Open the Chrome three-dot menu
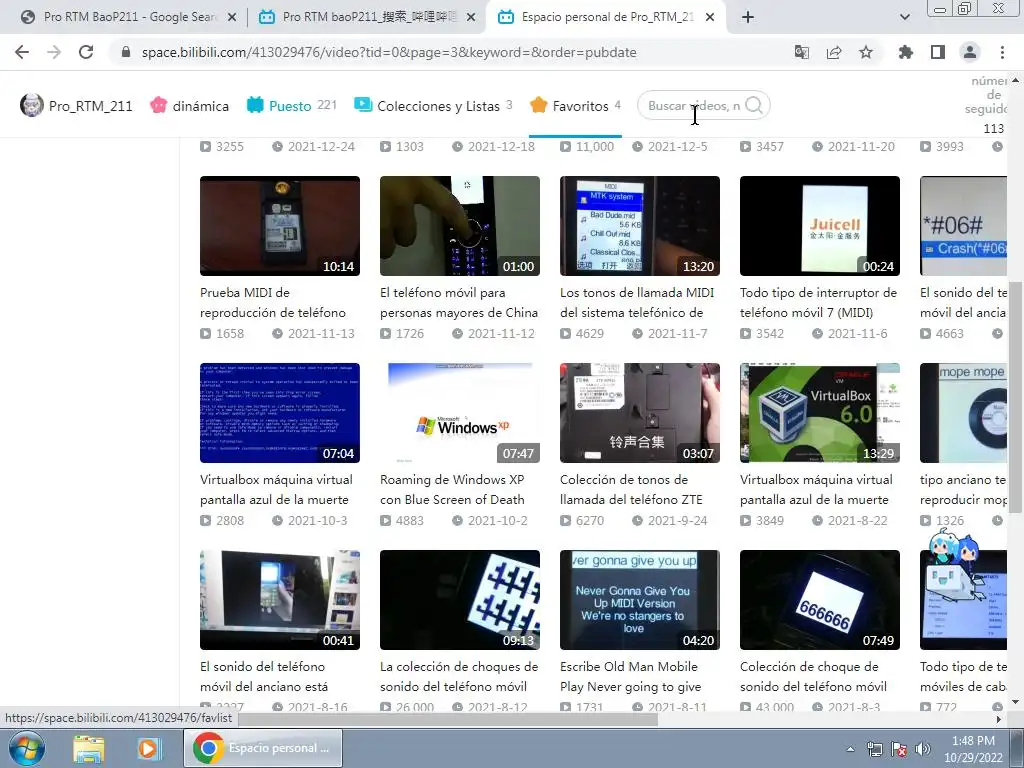Image resolution: width=1024 pixels, height=768 pixels. click(x=1002, y=52)
